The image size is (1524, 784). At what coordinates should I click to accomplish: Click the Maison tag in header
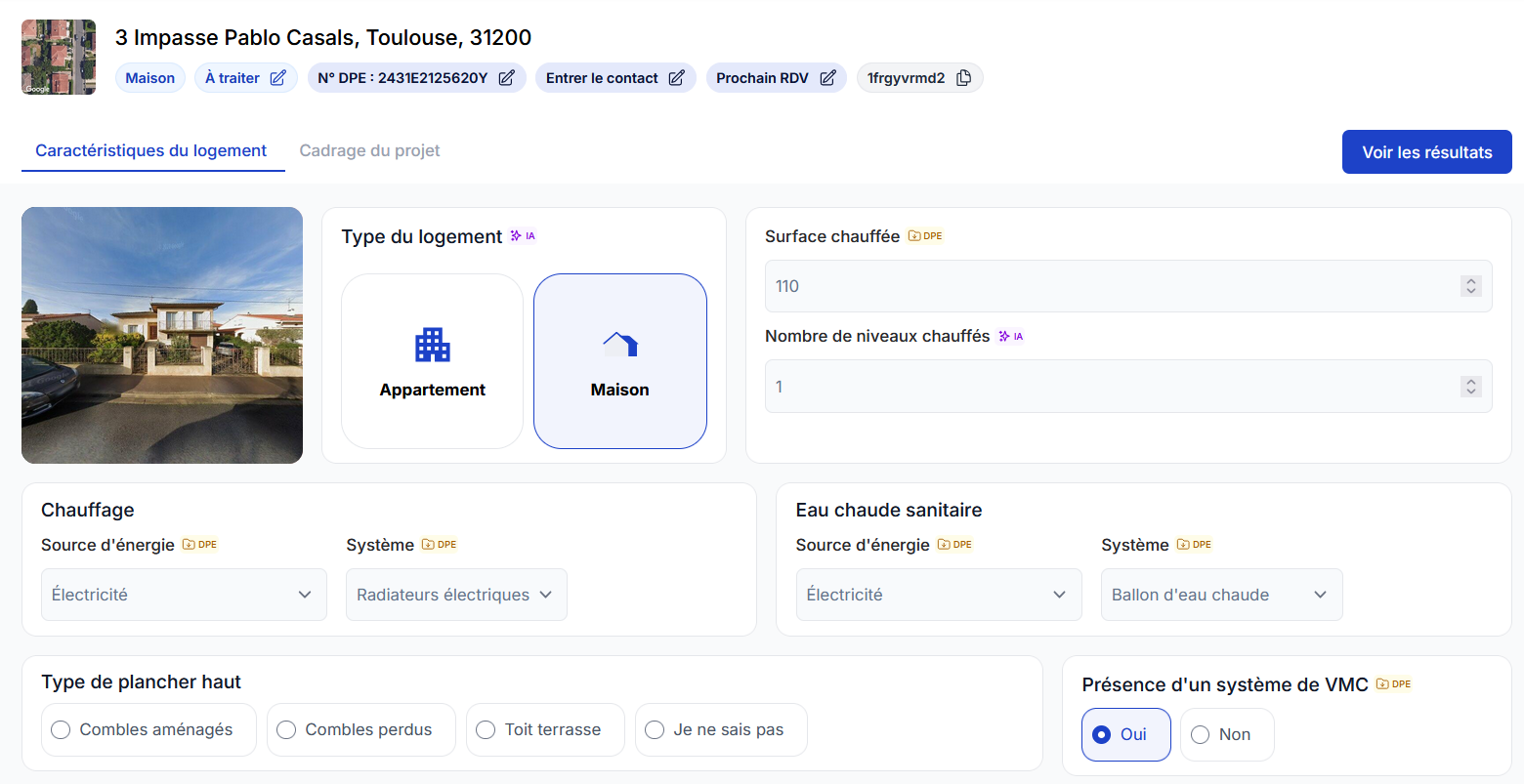tap(150, 78)
